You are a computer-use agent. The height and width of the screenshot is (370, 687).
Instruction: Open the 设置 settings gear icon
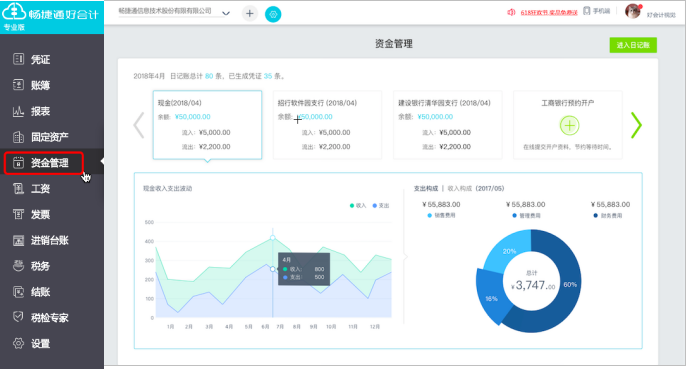[x=18, y=343]
